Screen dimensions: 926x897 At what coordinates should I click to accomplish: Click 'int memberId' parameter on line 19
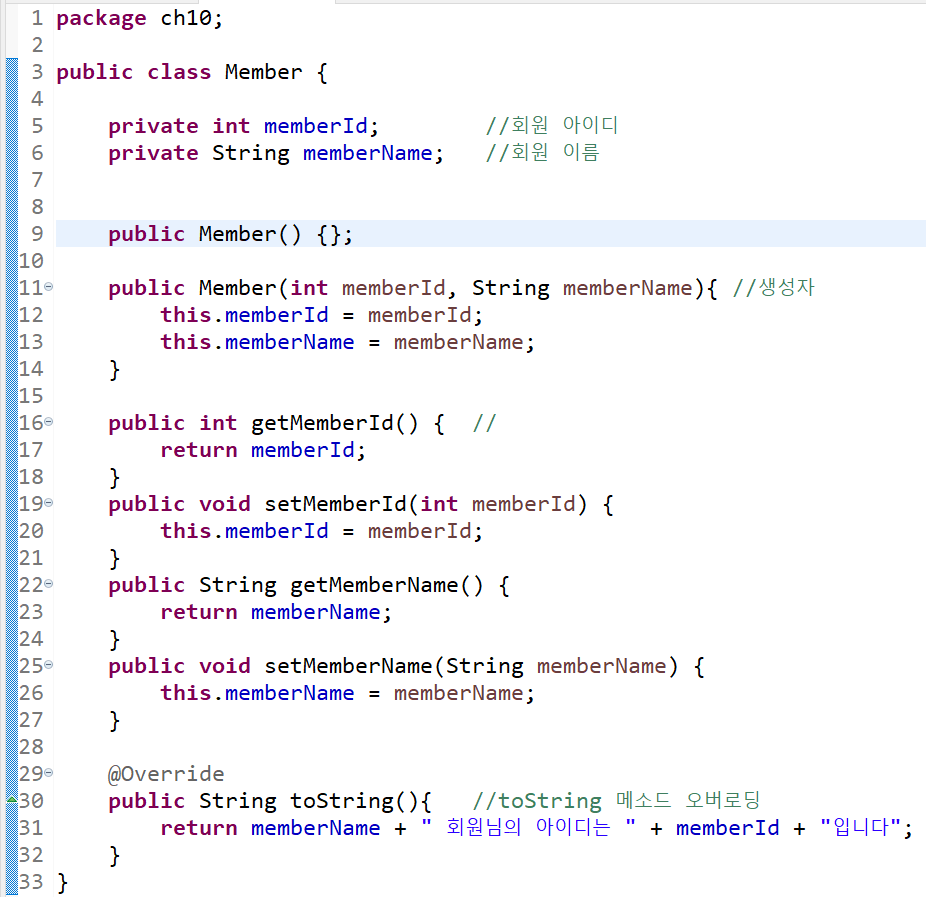click(x=497, y=504)
